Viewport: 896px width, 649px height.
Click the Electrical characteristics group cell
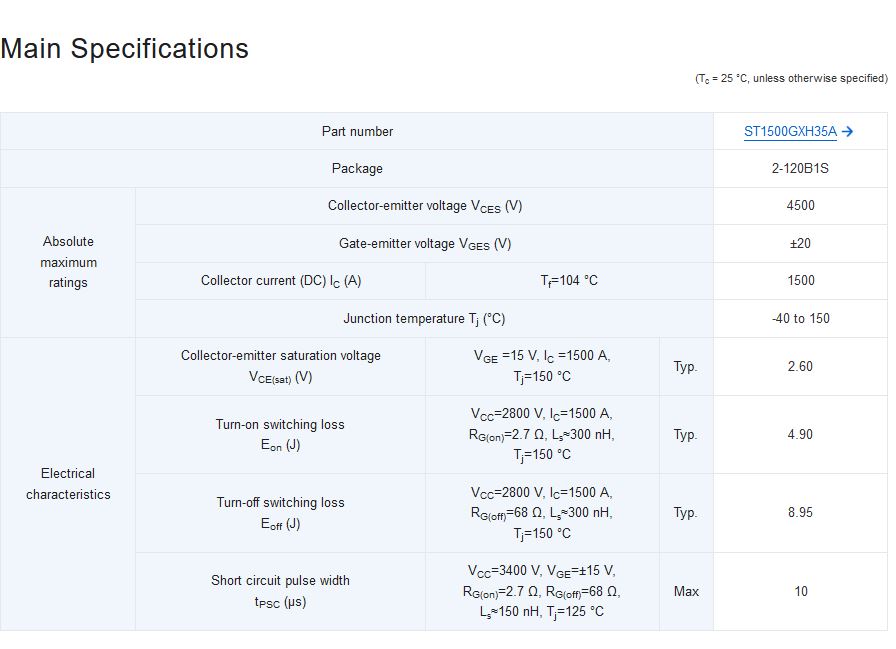point(68,484)
